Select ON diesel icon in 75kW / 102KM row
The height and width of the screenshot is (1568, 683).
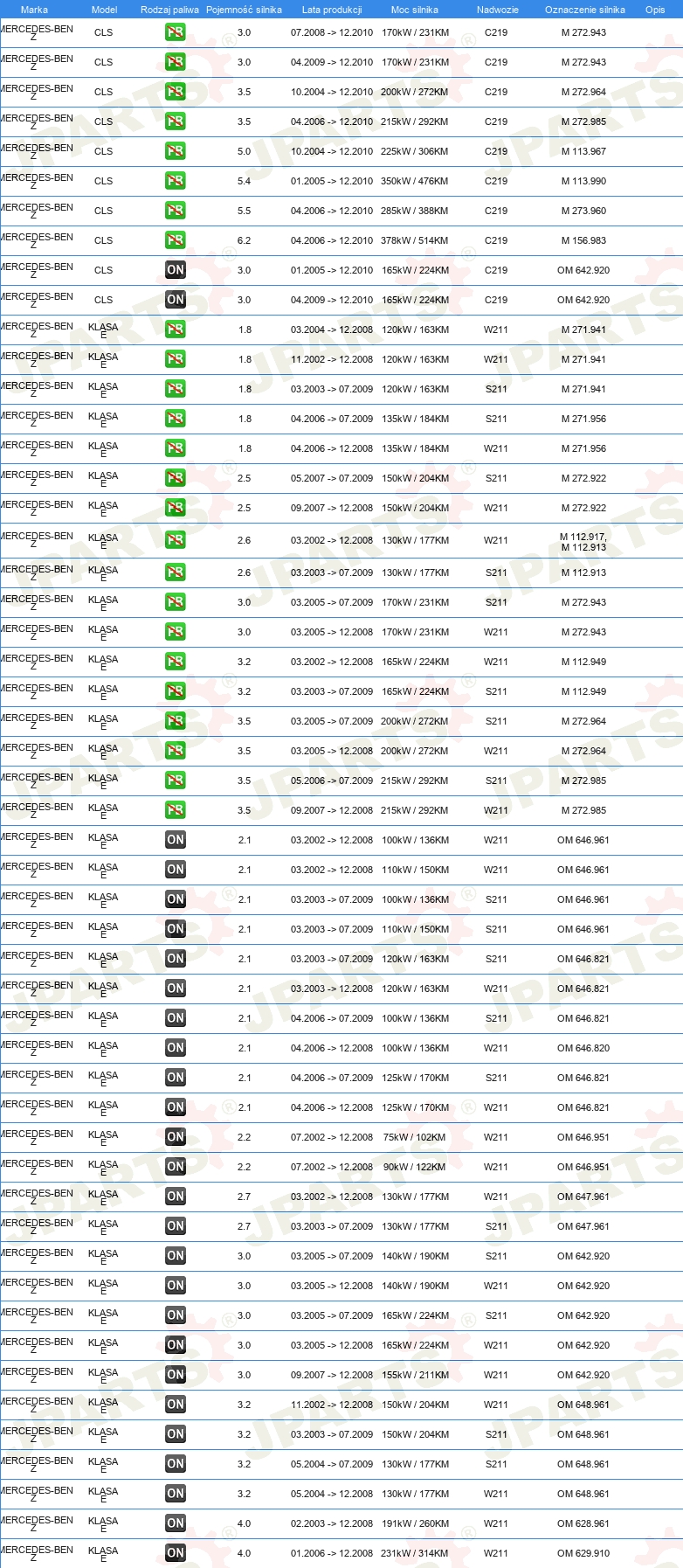tap(175, 1137)
